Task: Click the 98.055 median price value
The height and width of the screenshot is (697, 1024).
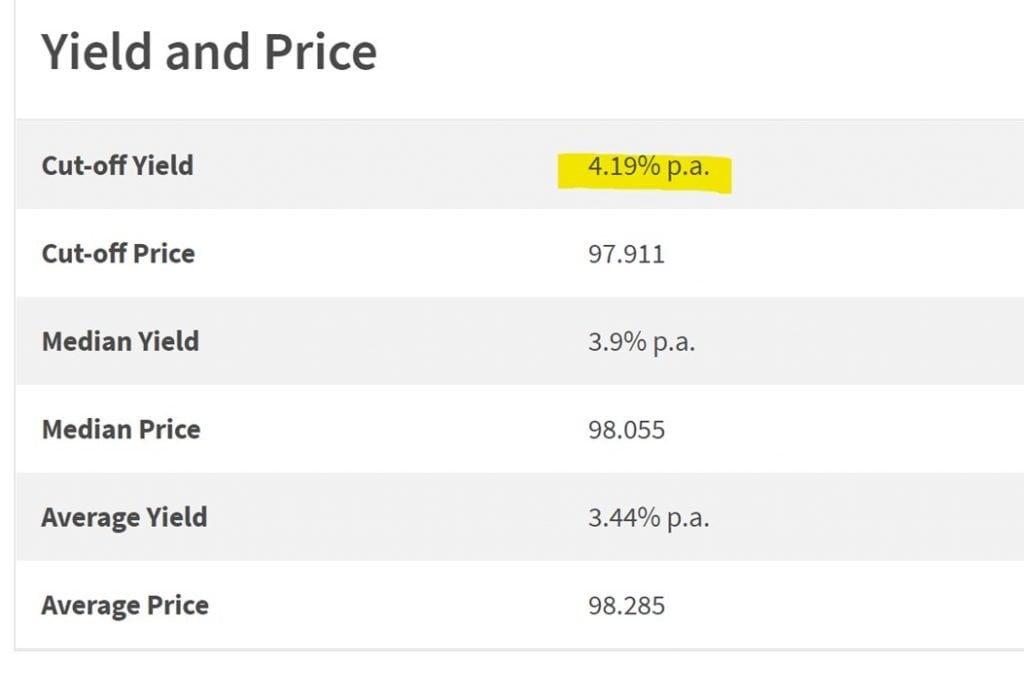Action: pos(626,430)
